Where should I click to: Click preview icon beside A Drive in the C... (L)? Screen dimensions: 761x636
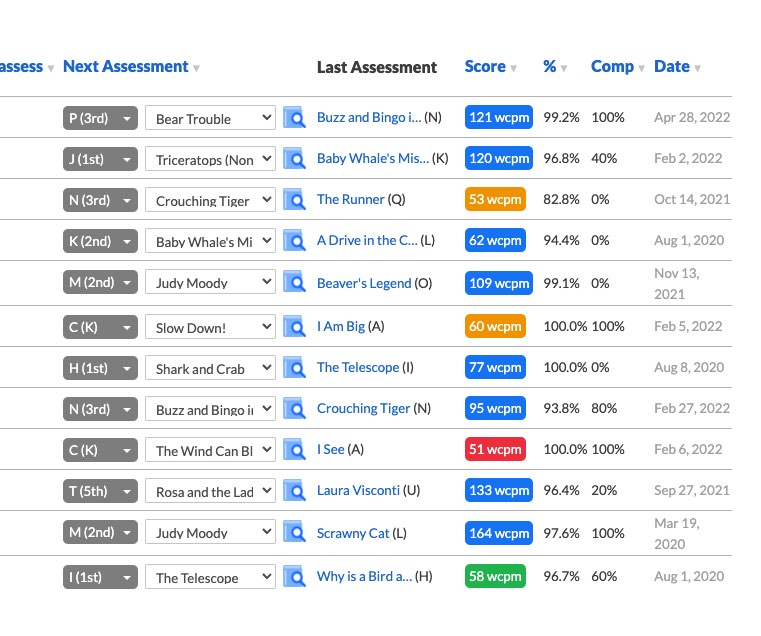[x=294, y=241]
